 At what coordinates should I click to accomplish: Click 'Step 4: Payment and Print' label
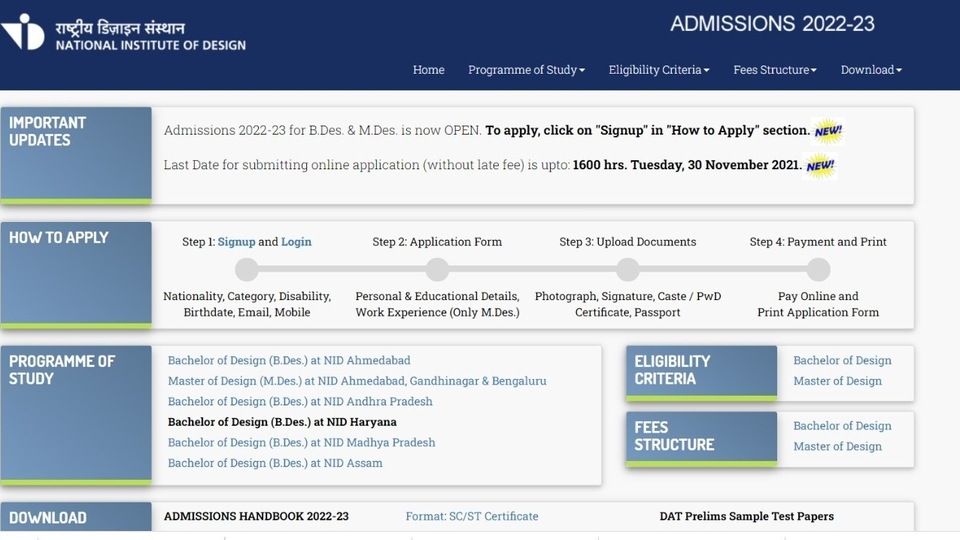click(x=818, y=242)
